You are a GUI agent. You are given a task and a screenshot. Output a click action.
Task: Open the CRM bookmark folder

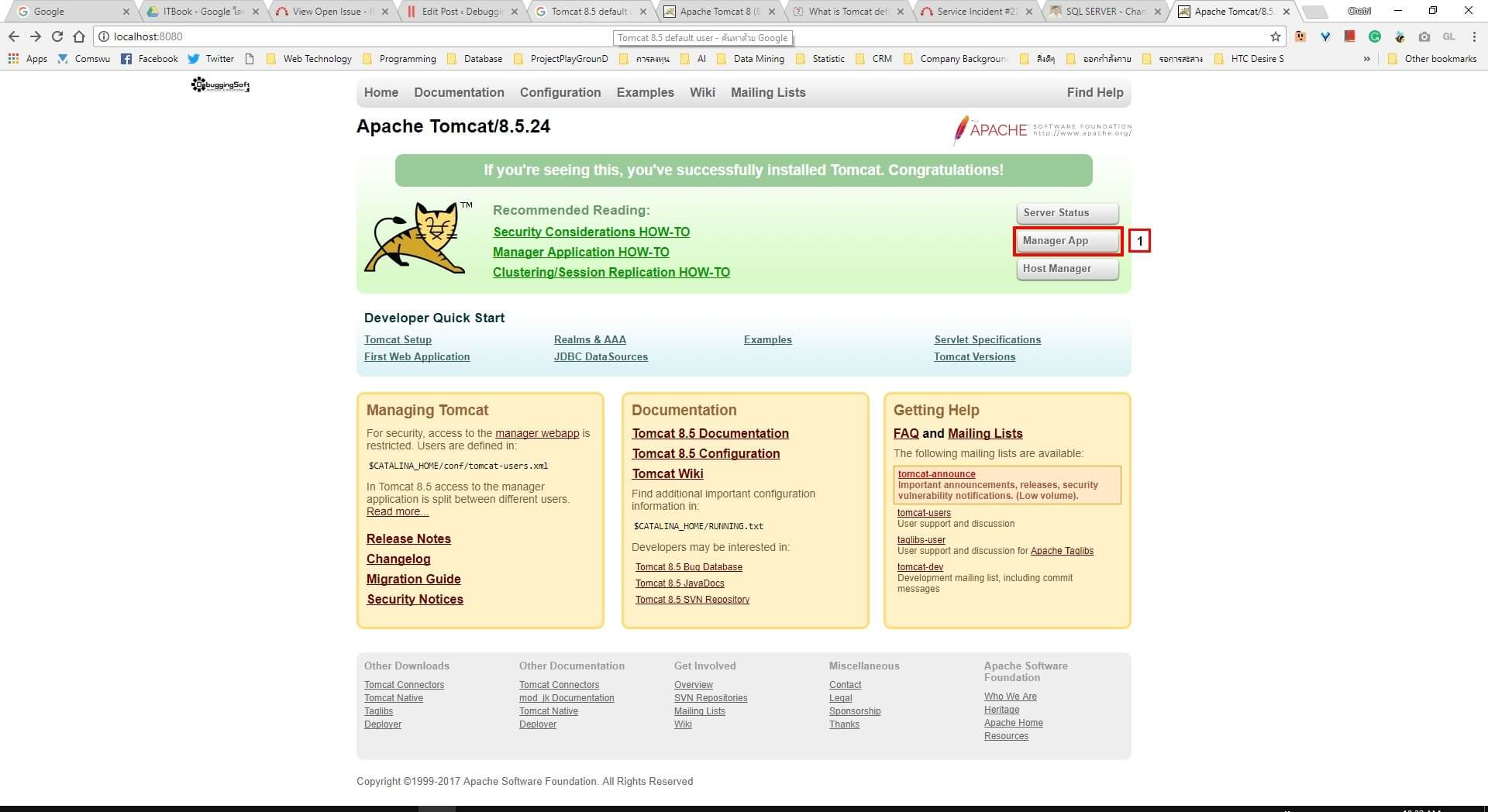(873, 59)
